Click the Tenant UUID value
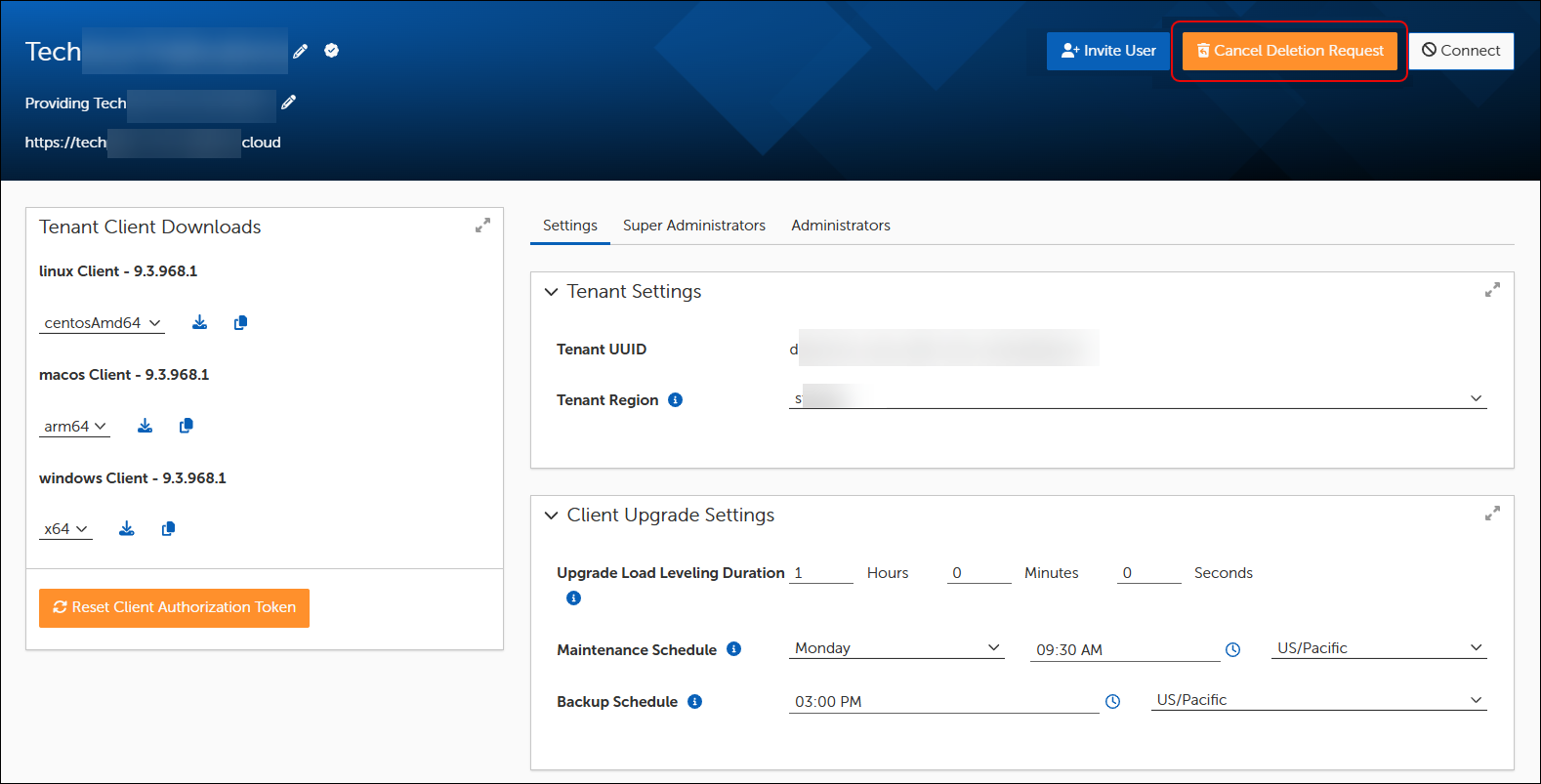This screenshot has width=1541, height=784. pos(944,349)
